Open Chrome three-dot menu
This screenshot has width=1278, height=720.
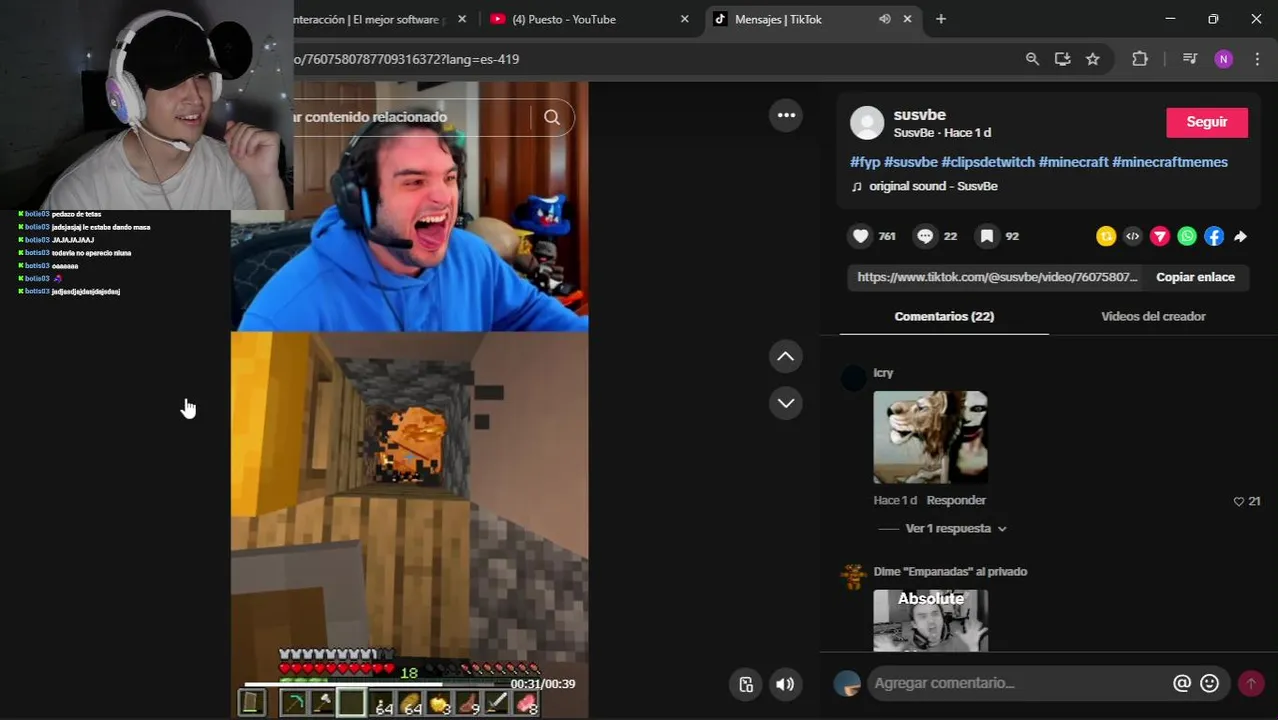(x=1257, y=59)
